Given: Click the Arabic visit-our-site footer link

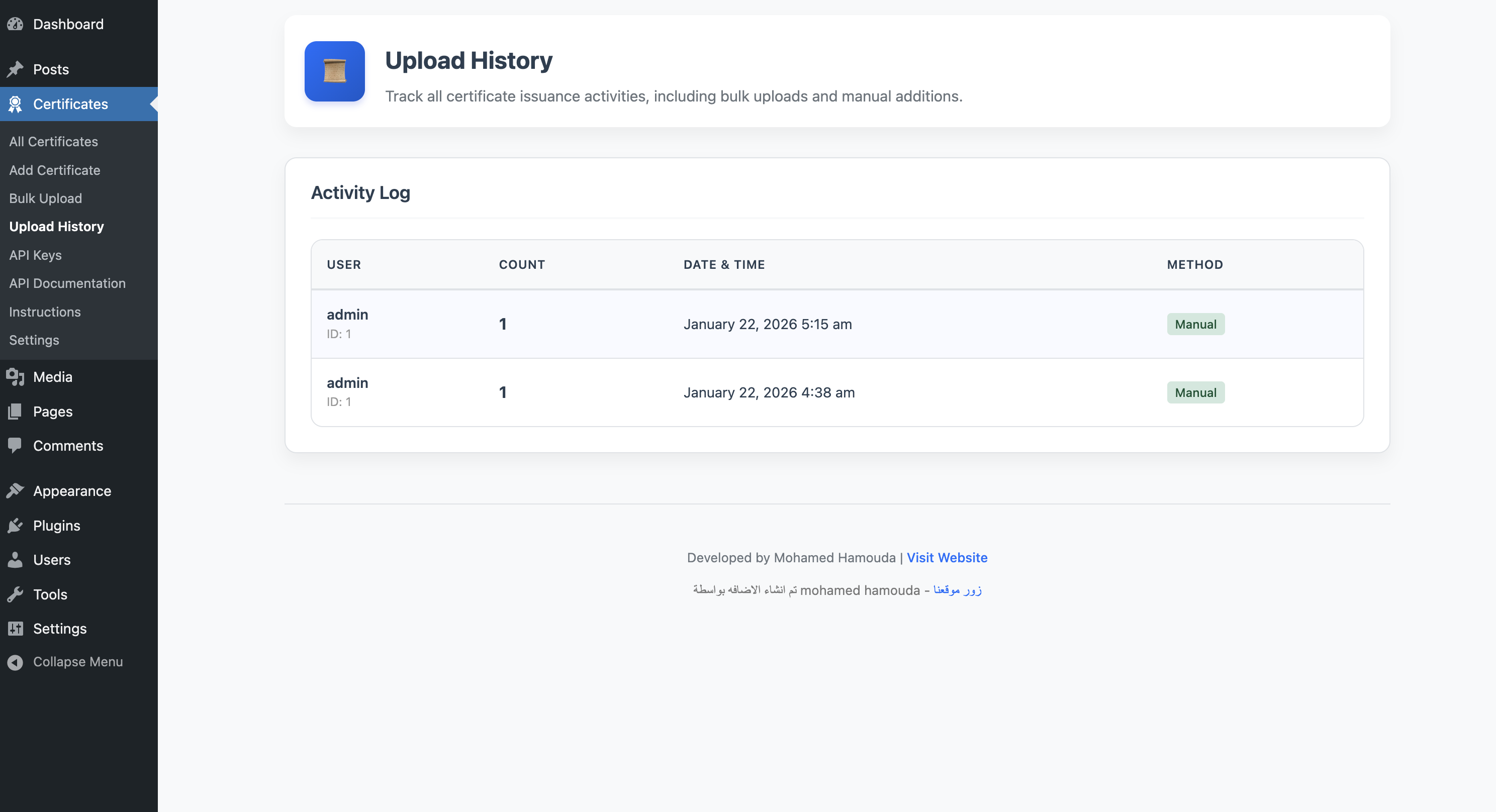Looking at the screenshot, I should pos(957,590).
